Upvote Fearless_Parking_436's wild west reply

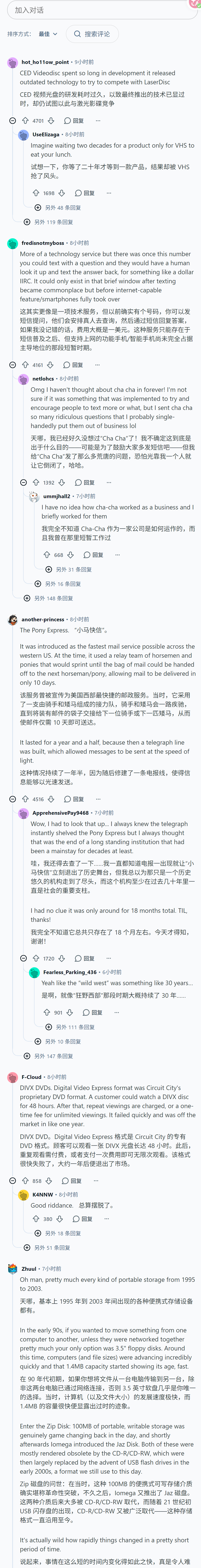click(47, 1012)
